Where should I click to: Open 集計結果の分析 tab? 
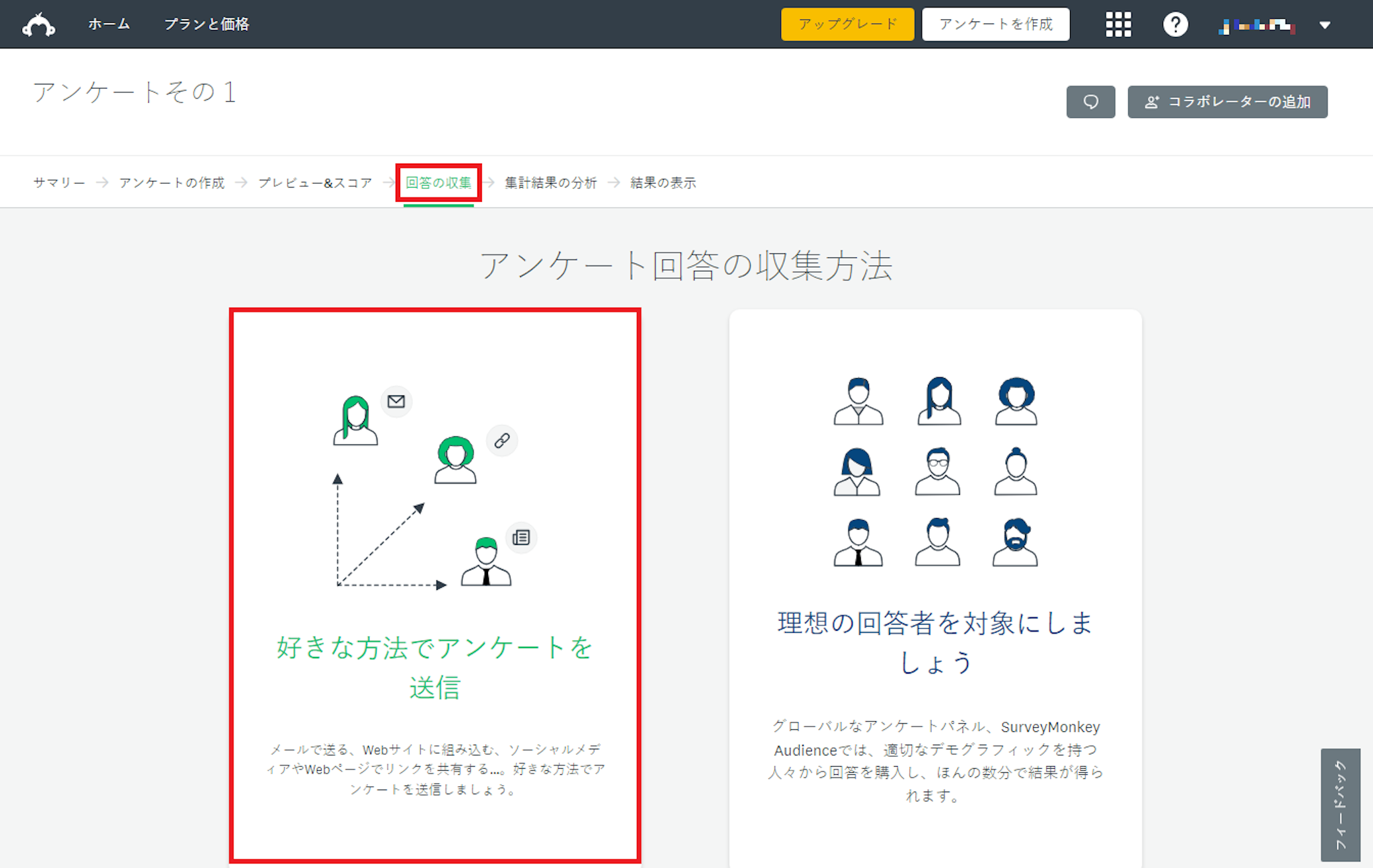click(x=550, y=183)
